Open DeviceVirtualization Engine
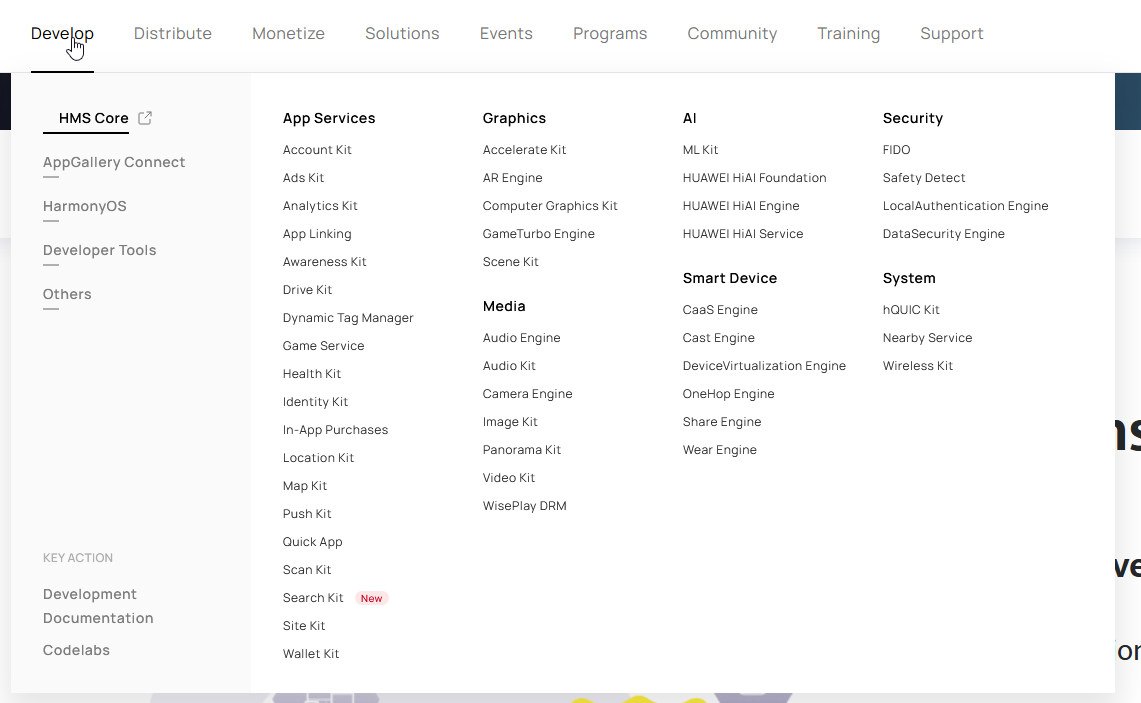Screen dimensions: 1141x703 764,366
